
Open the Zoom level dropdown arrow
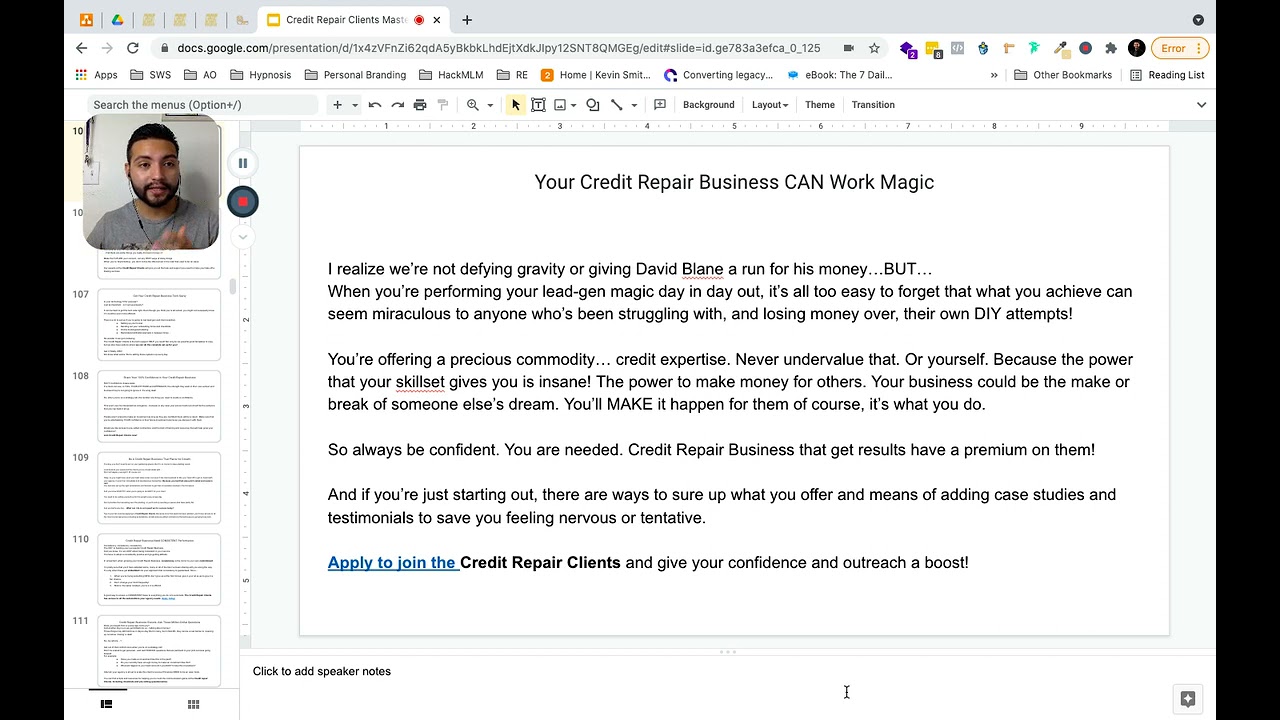pyautogui.click(x=490, y=105)
